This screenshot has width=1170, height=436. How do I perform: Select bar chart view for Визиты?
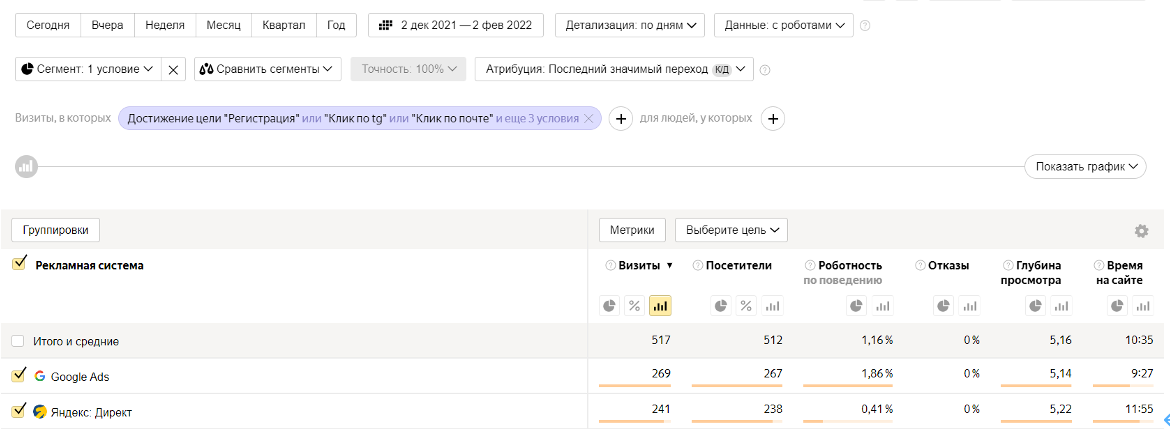click(660, 305)
